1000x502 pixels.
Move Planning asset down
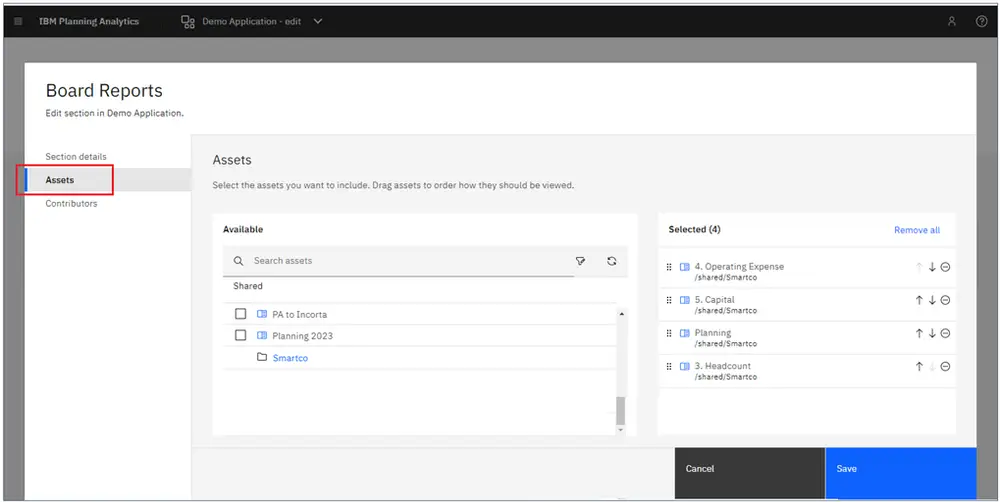pyautogui.click(x=932, y=333)
